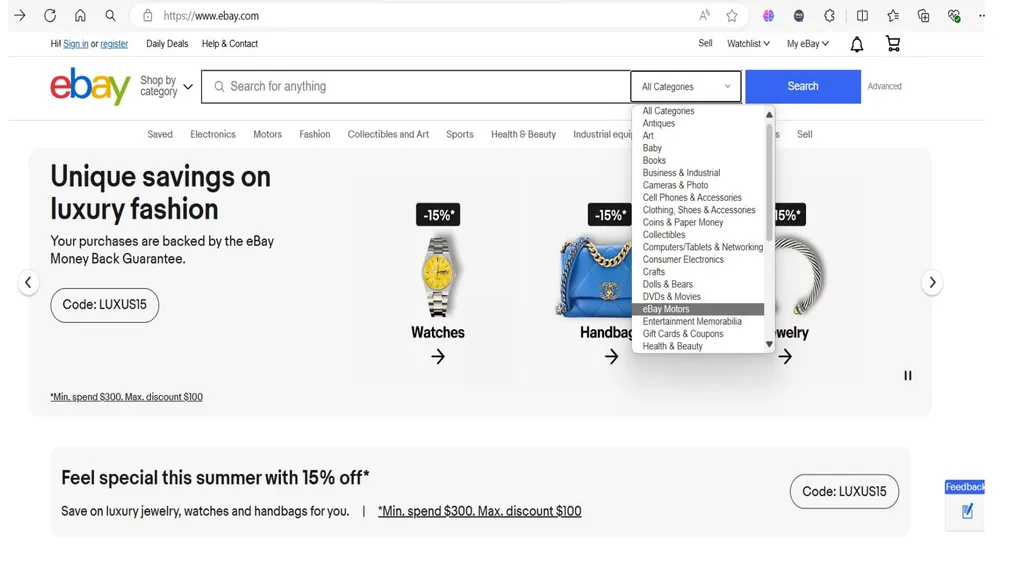Open the dark round profile extension icon

pyautogui.click(x=799, y=16)
